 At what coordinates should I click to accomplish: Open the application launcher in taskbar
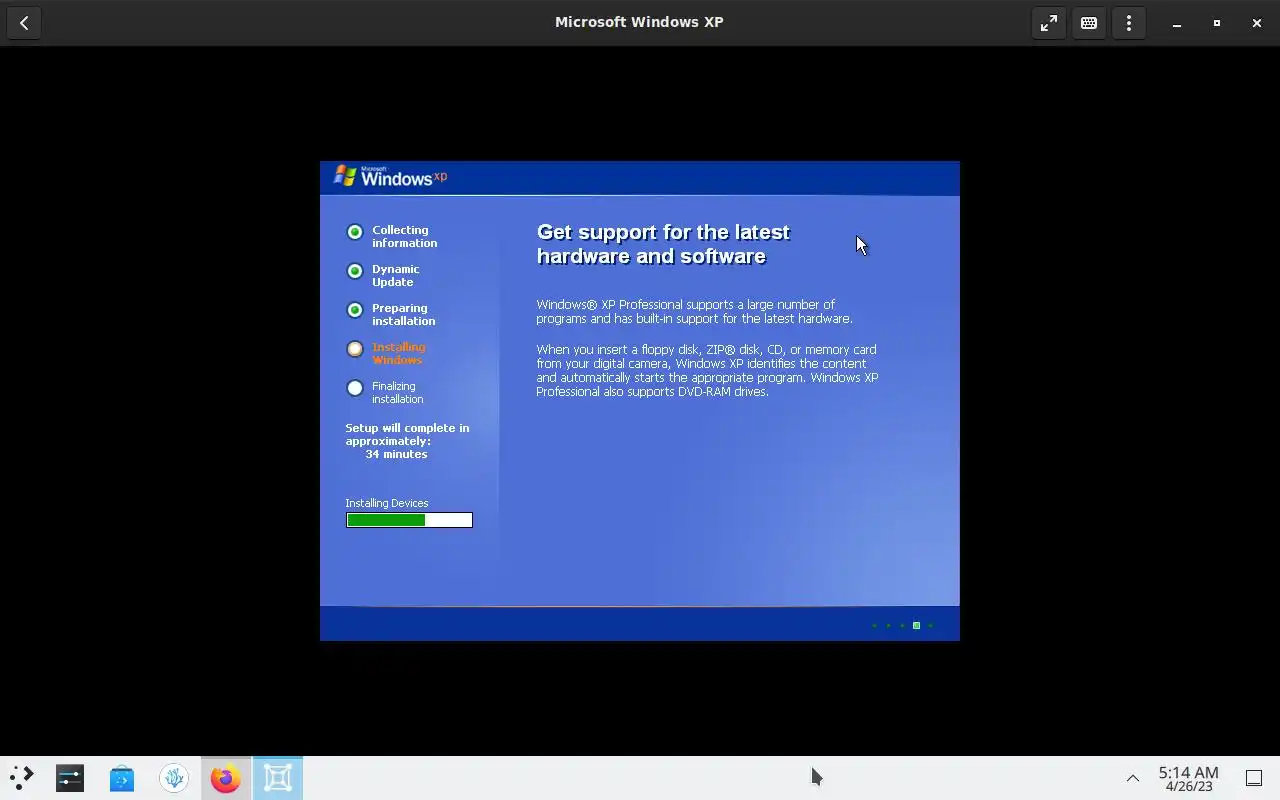[x=22, y=778]
